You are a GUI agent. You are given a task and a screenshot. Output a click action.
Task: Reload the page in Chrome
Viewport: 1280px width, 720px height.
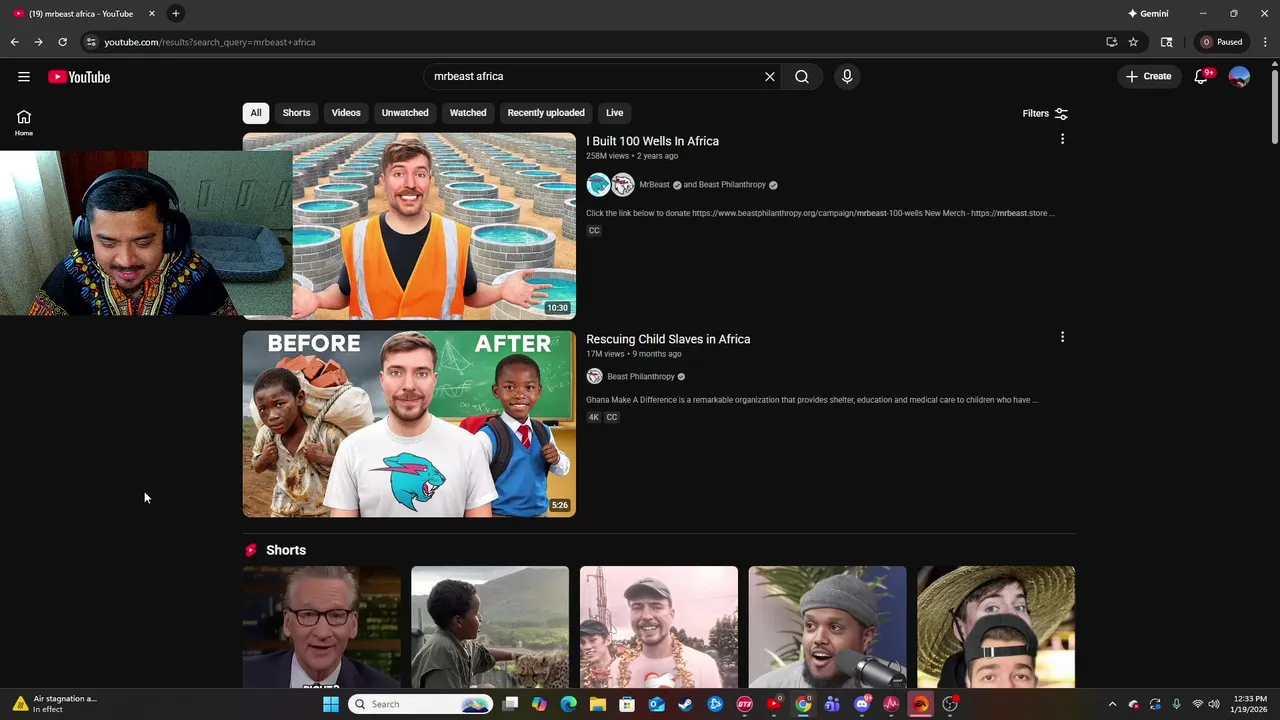[62, 42]
